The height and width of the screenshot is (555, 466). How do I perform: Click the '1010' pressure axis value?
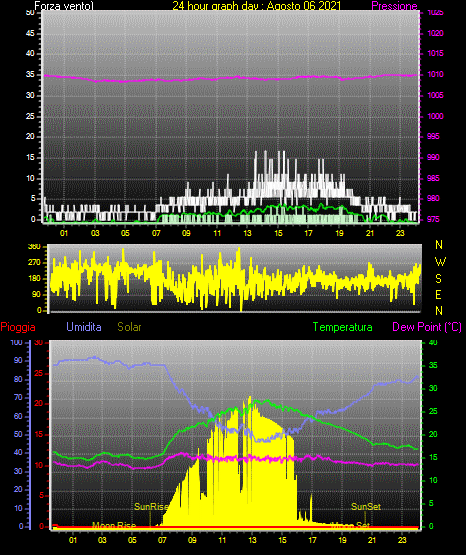point(435,74)
